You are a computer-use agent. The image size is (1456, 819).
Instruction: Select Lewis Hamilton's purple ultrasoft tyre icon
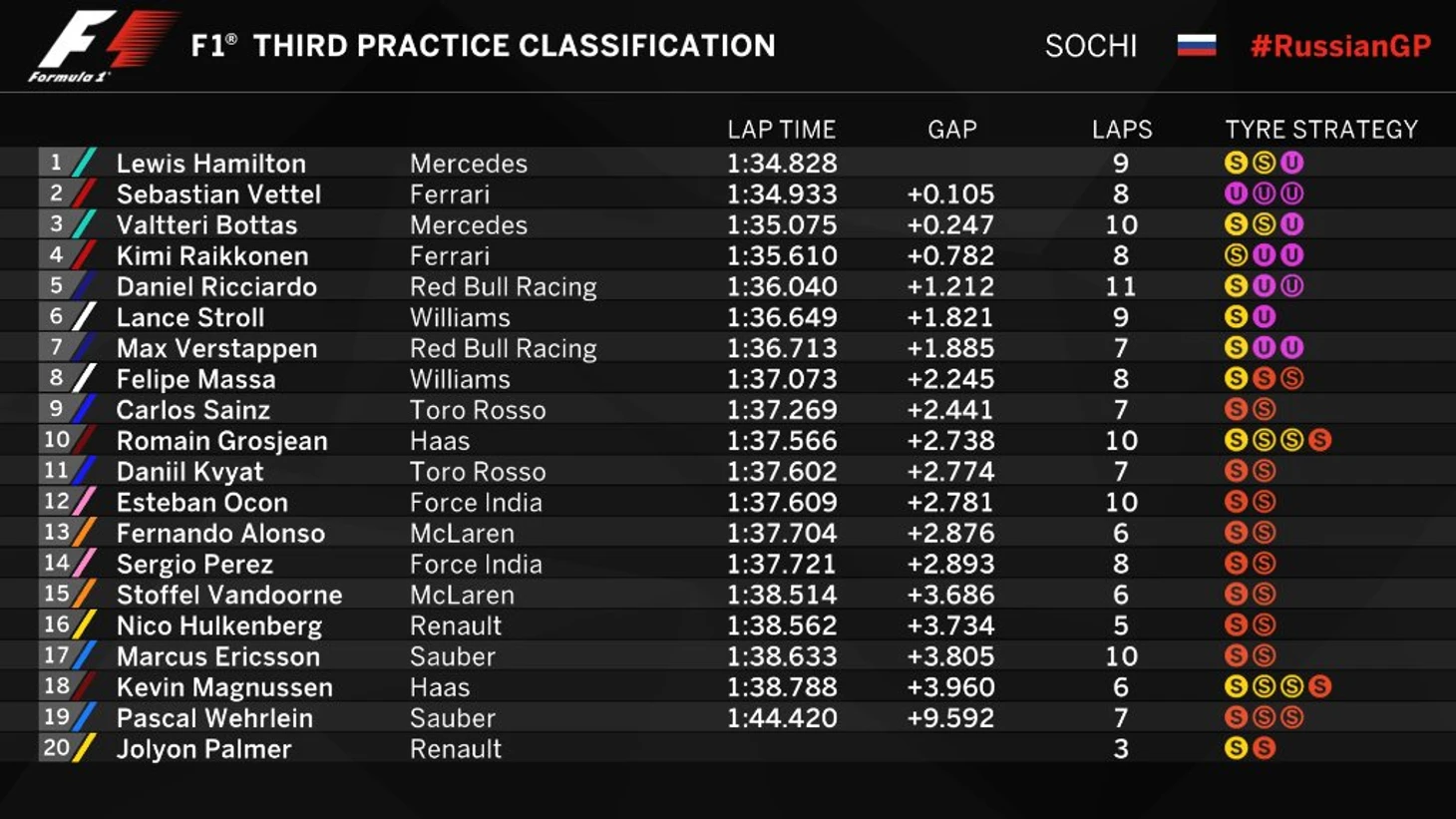click(x=1292, y=163)
